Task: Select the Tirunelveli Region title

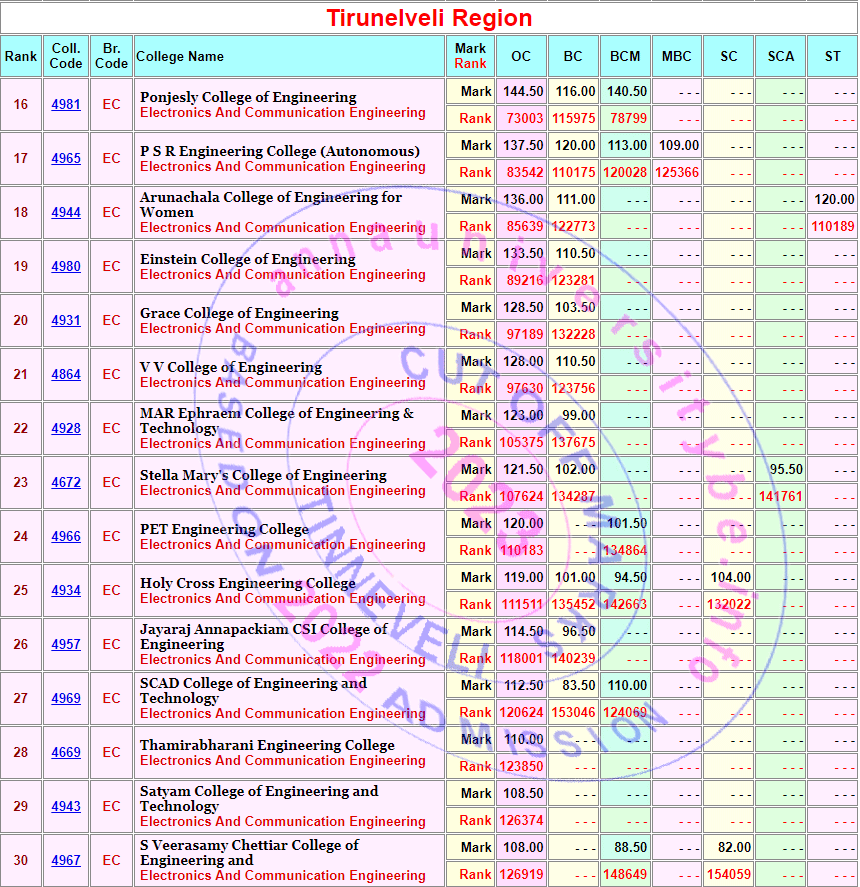Action: 429,18
